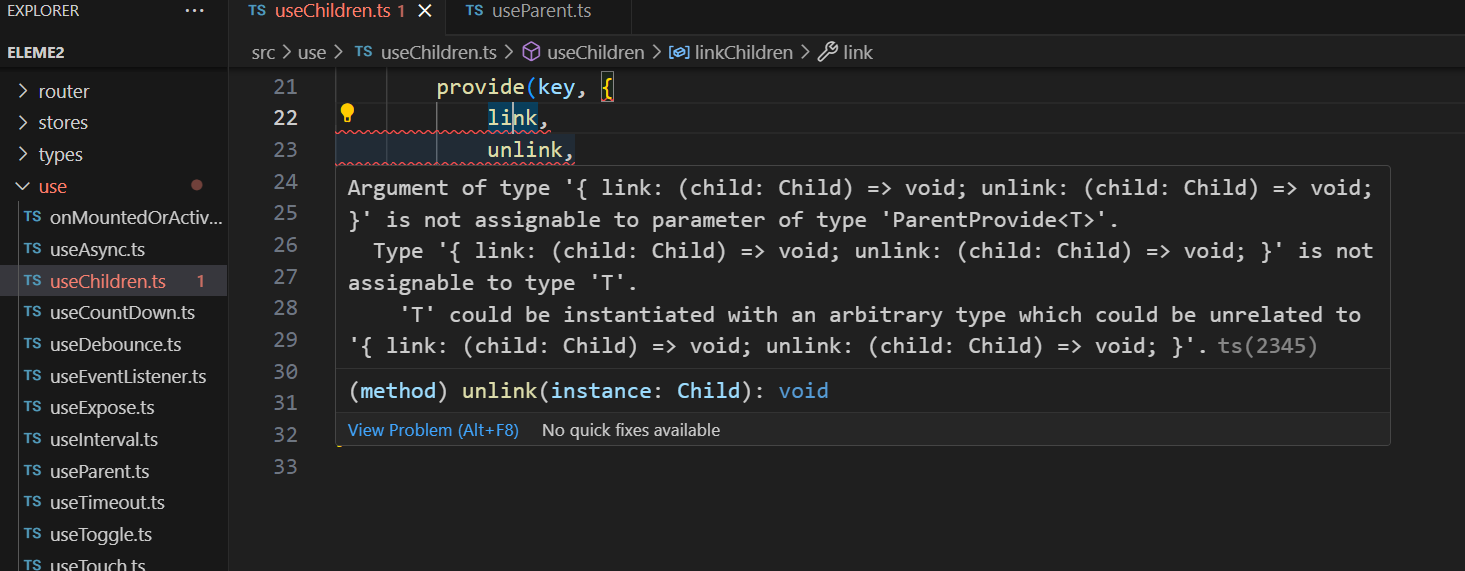Close the useChildren.ts editor tab
1465x571 pixels.
(425, 11)
